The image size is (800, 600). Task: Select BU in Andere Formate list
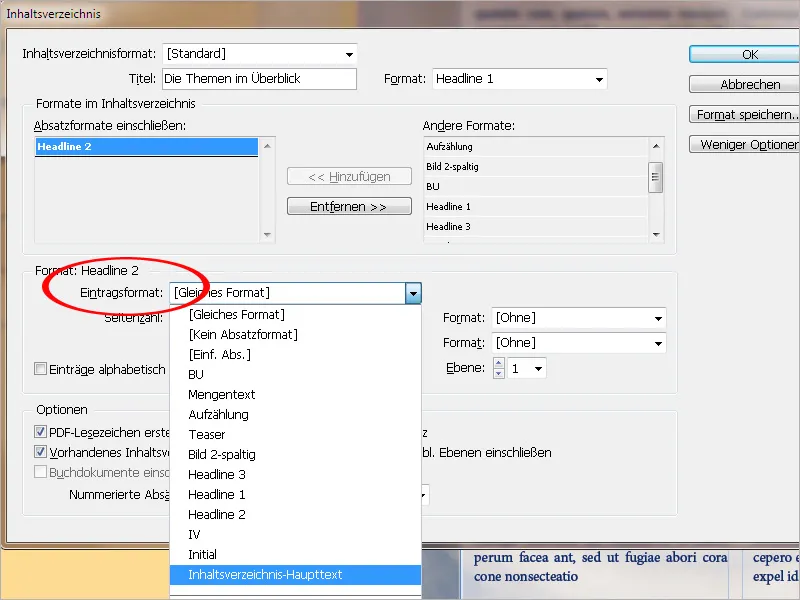536,186
